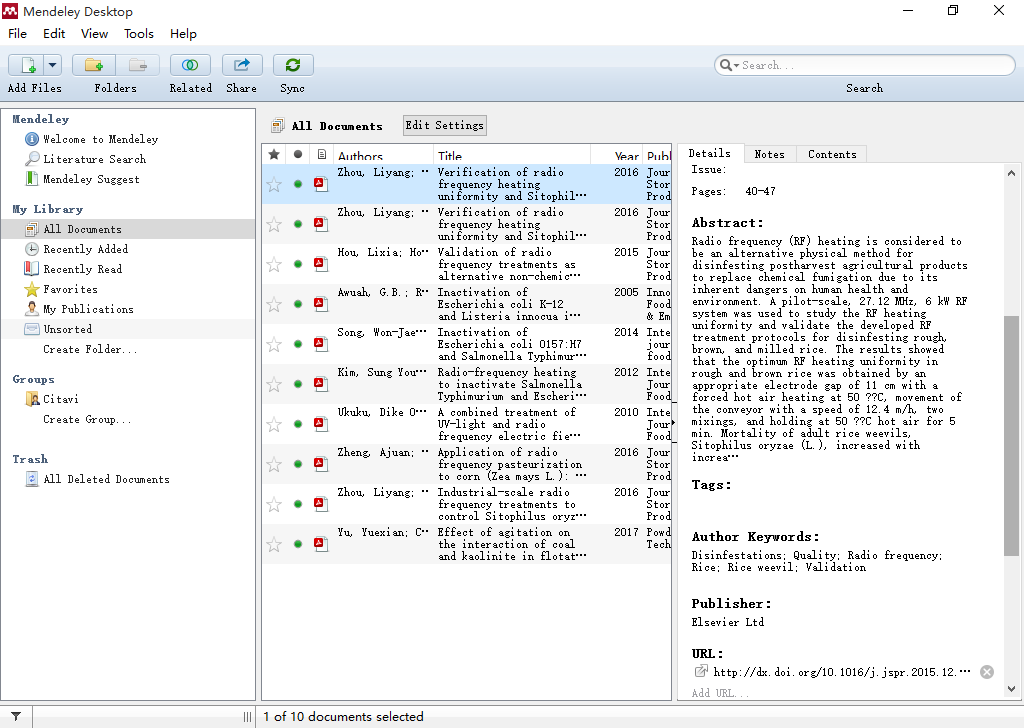Screen dimensions: 1024x728
Task: Click the Edit Settings button
Action: pyautogui.click(x=444, y=125)
